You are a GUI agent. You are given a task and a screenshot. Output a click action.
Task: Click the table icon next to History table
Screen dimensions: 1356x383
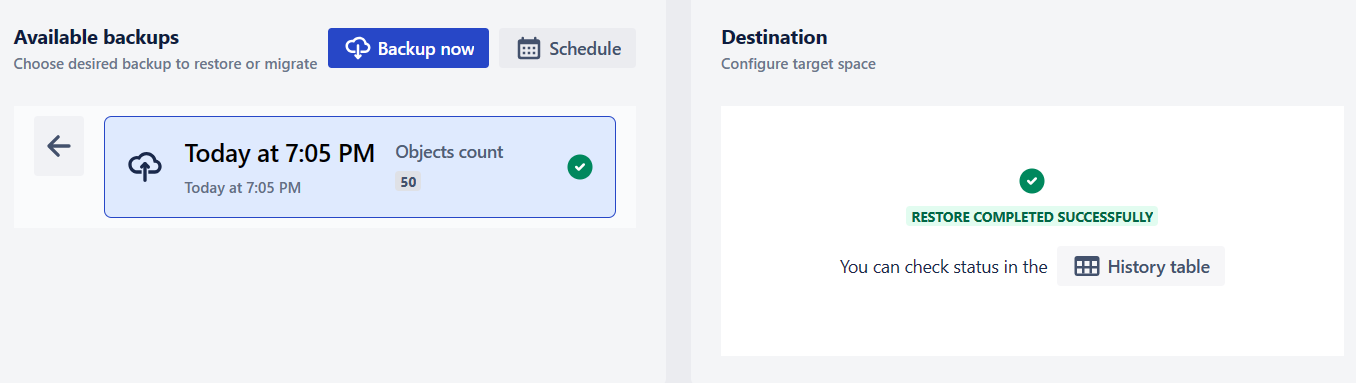[x=1087, y=267]
